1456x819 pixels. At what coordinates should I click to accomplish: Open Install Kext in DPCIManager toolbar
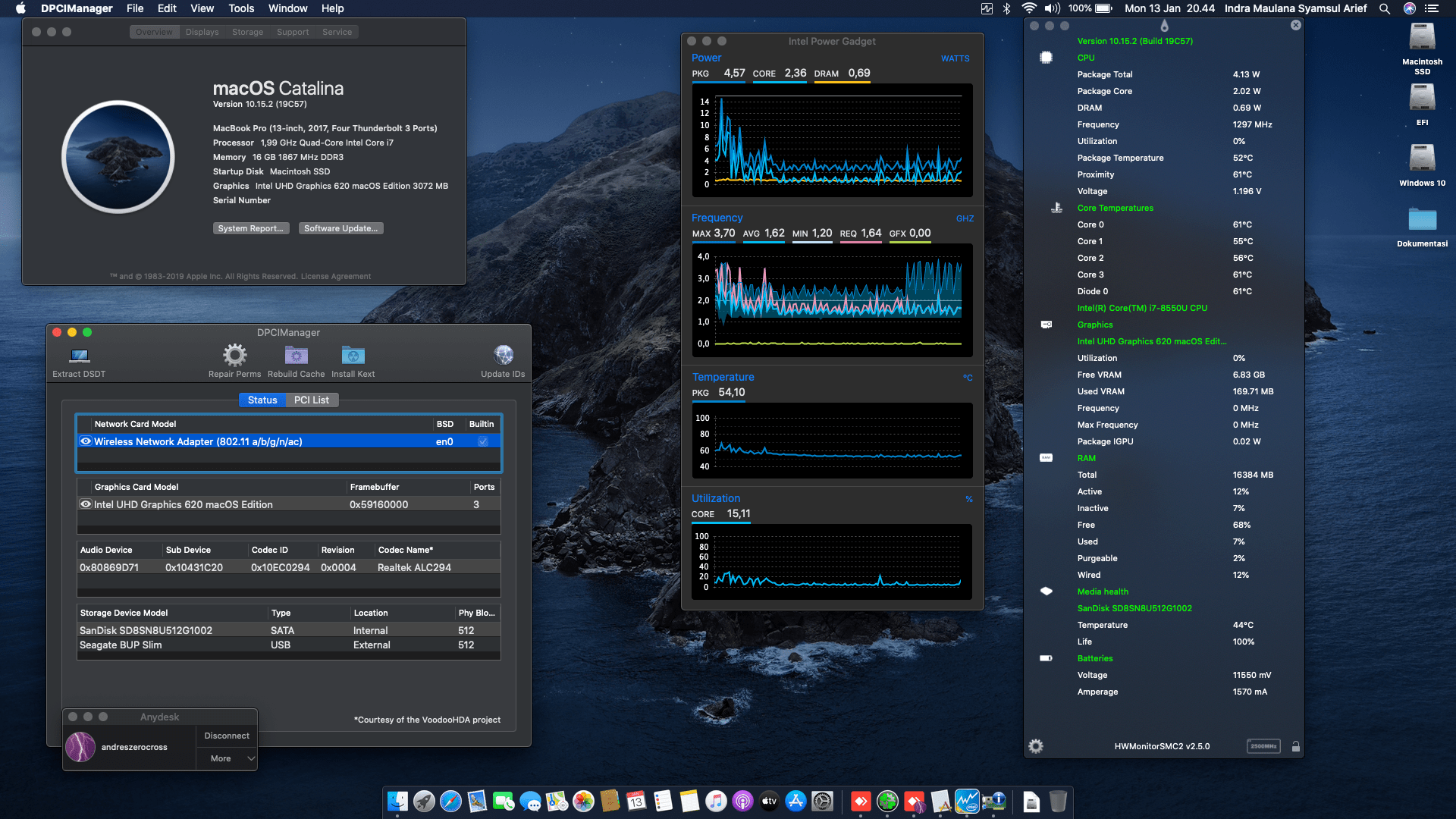pos(353,354)
